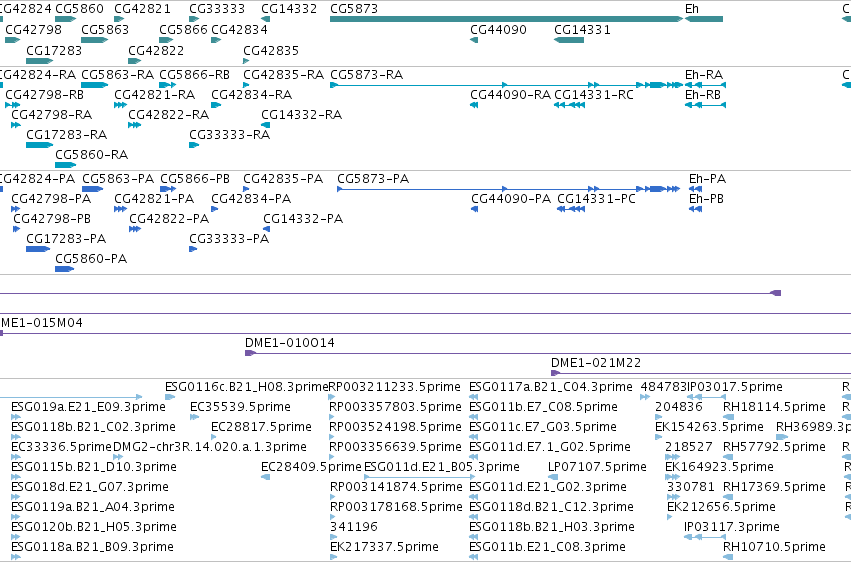The height and width of the screenshot is (562, 851).
Task: Select the CG44090 gene label
Action: point(498,29)
